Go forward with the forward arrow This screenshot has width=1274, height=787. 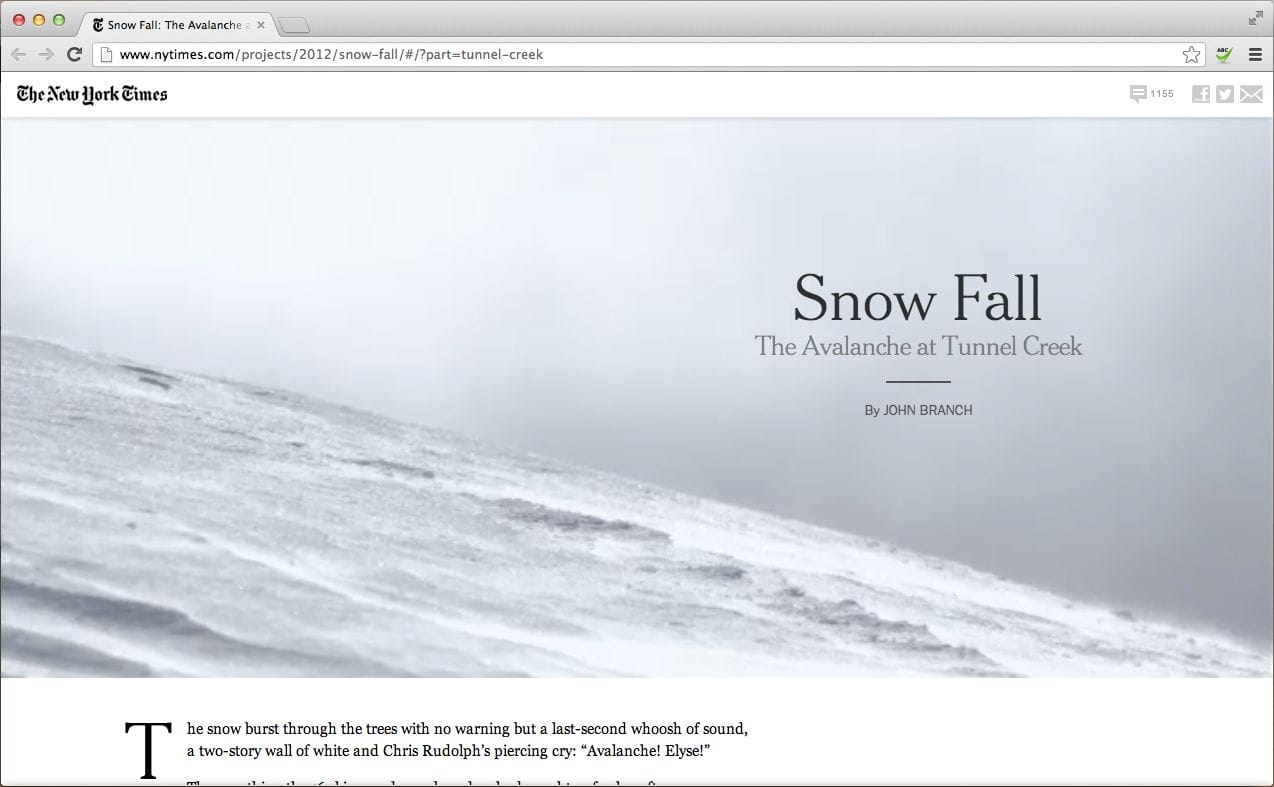coord(46,55)
